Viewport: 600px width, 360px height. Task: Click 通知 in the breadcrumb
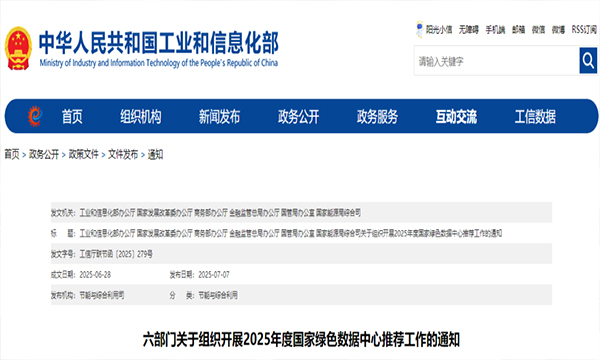155,154
